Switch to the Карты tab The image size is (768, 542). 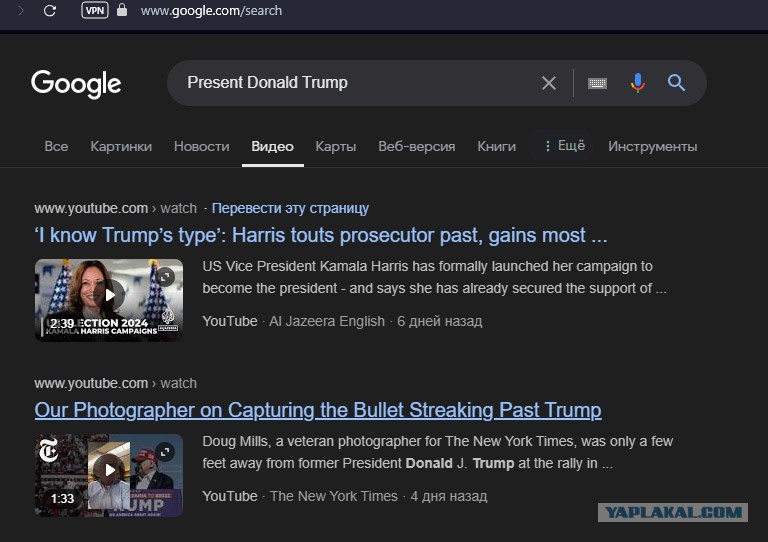(x=336, y=146)
